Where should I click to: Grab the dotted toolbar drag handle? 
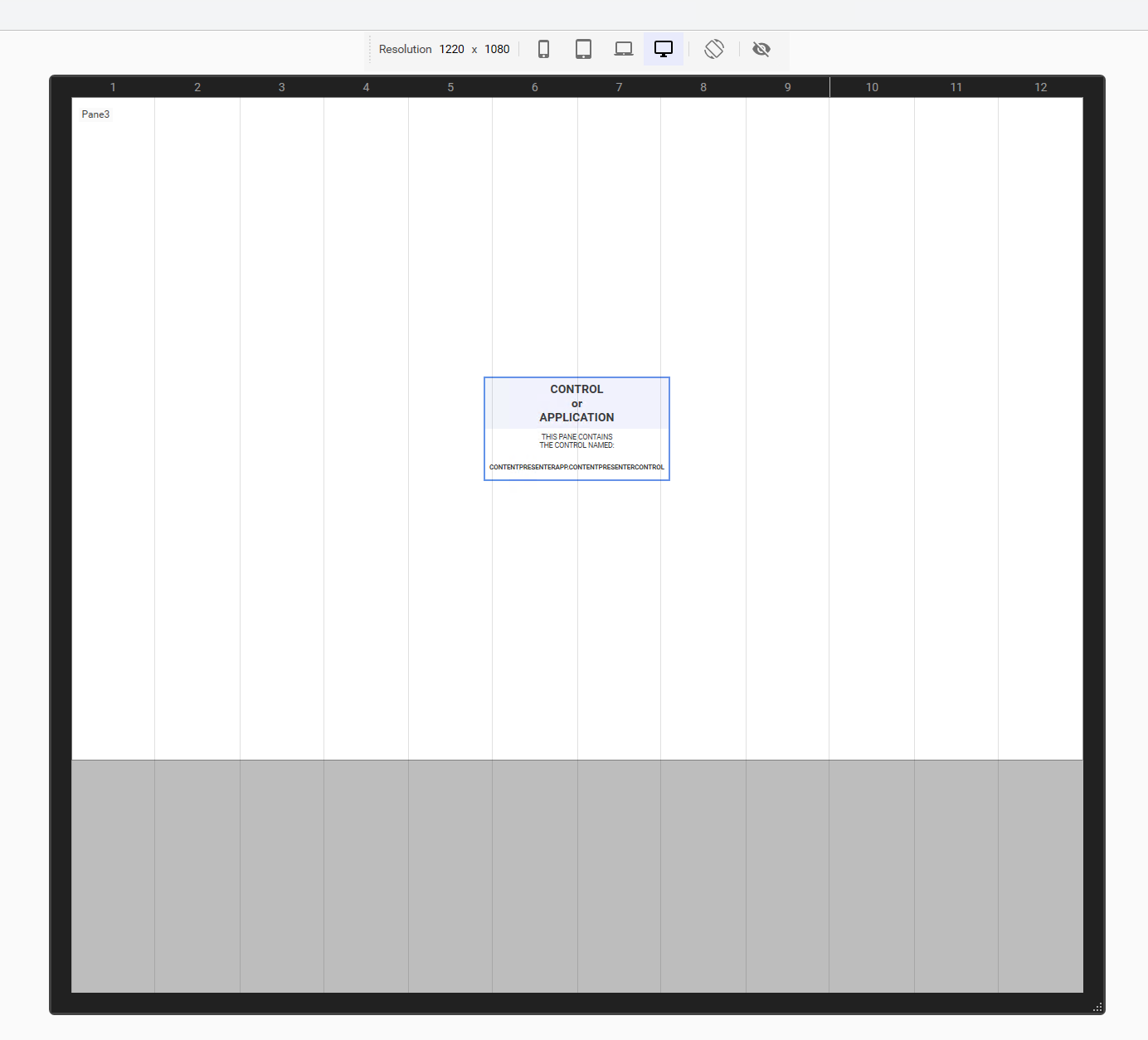click(x=370, y=49)
